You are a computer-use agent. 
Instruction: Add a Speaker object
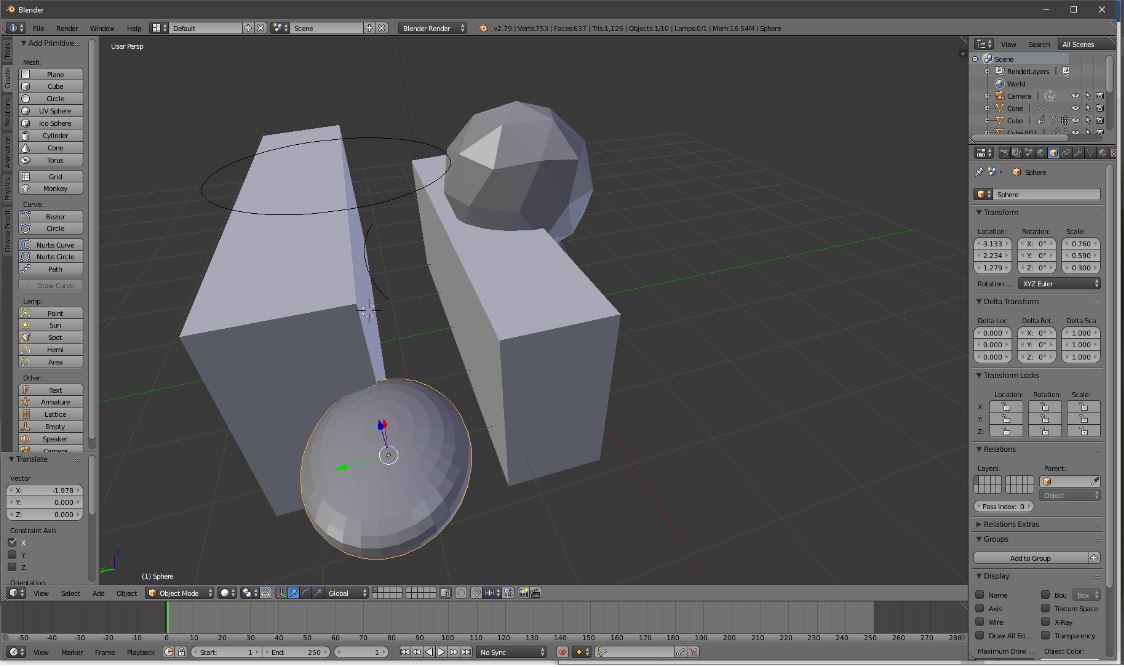pos(50,439)
